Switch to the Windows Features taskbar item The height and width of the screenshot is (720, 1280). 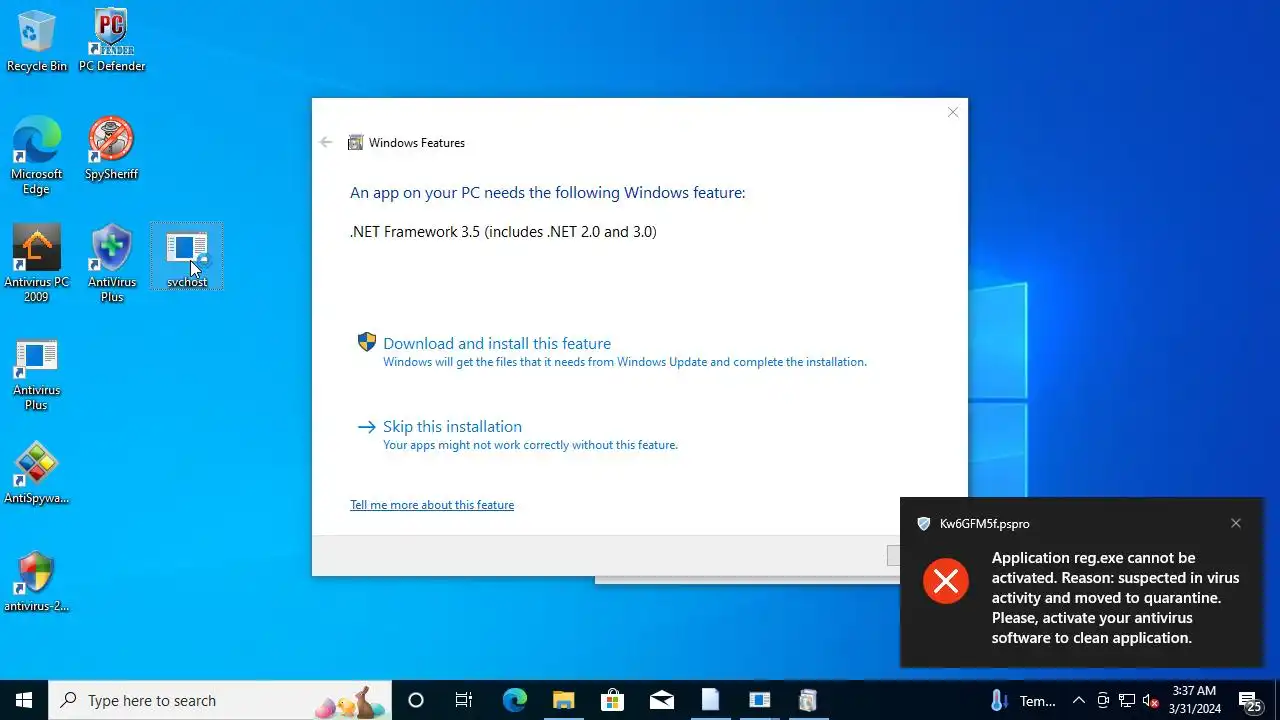[808, 700]
